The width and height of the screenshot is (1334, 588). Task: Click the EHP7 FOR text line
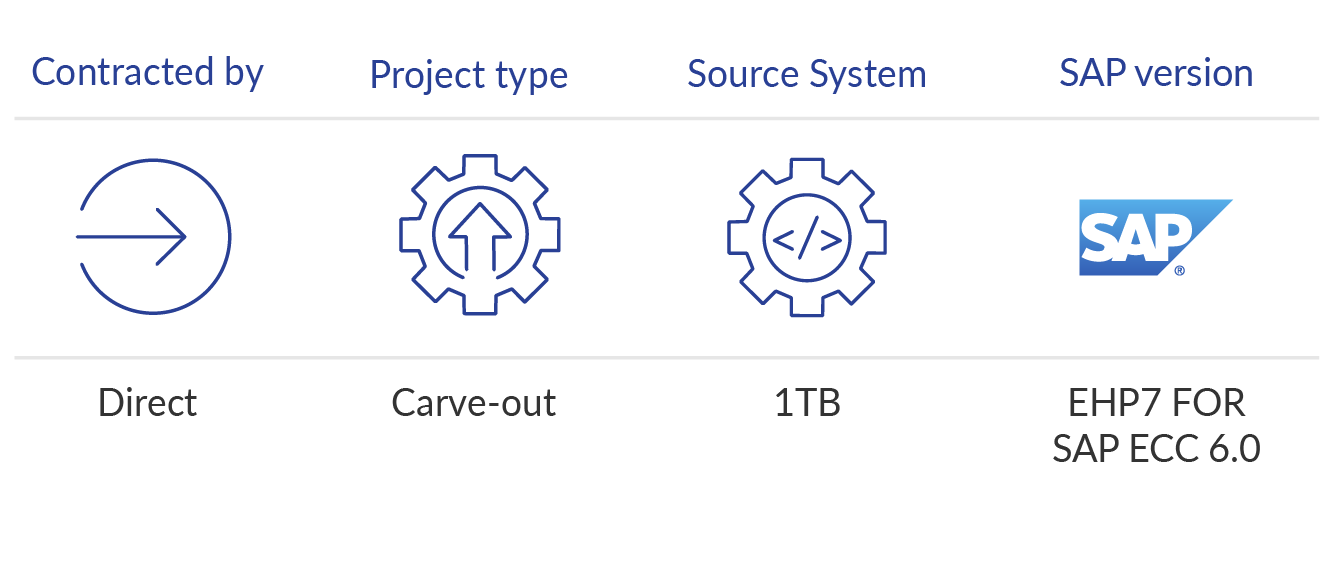[x=1157, y=403]
